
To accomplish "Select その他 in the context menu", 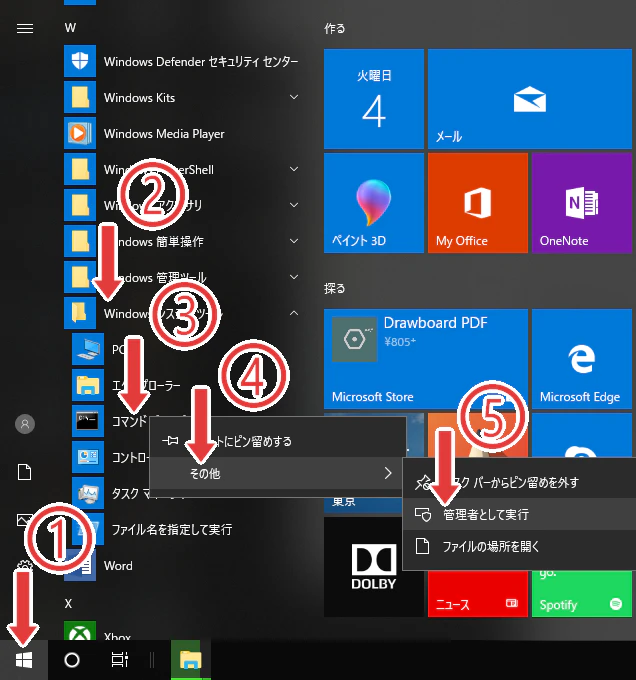I will point(277,473).
